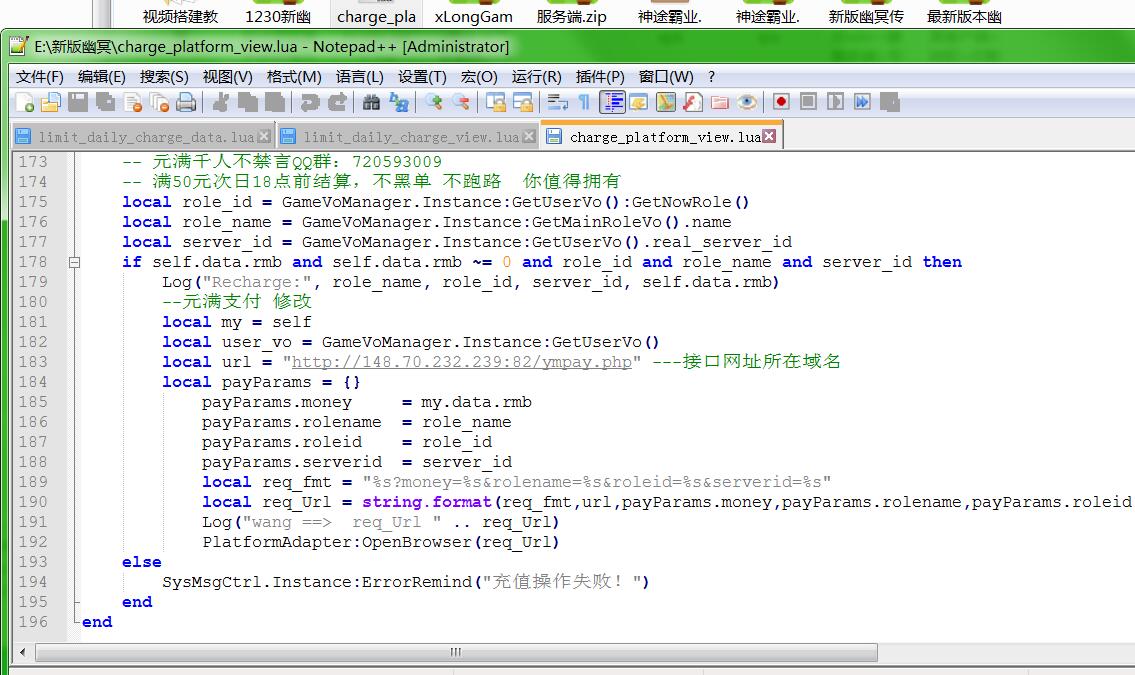Click the Open file folder icon

(50, 102)
